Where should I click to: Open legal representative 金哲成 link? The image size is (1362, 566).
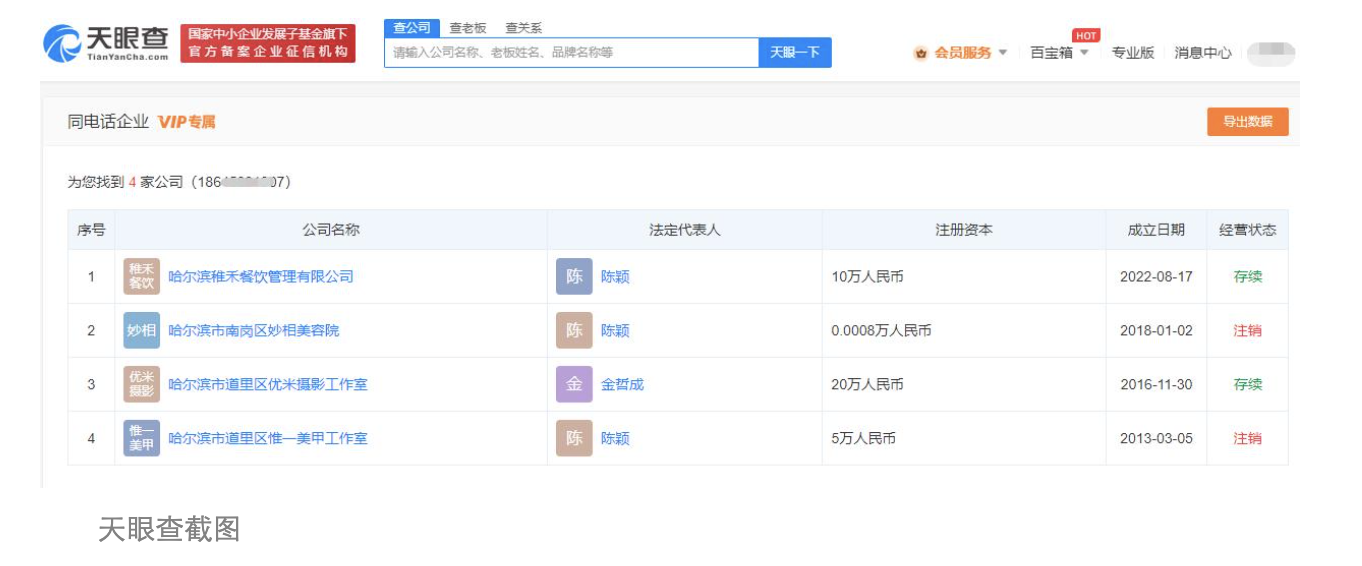click(622, 385)
